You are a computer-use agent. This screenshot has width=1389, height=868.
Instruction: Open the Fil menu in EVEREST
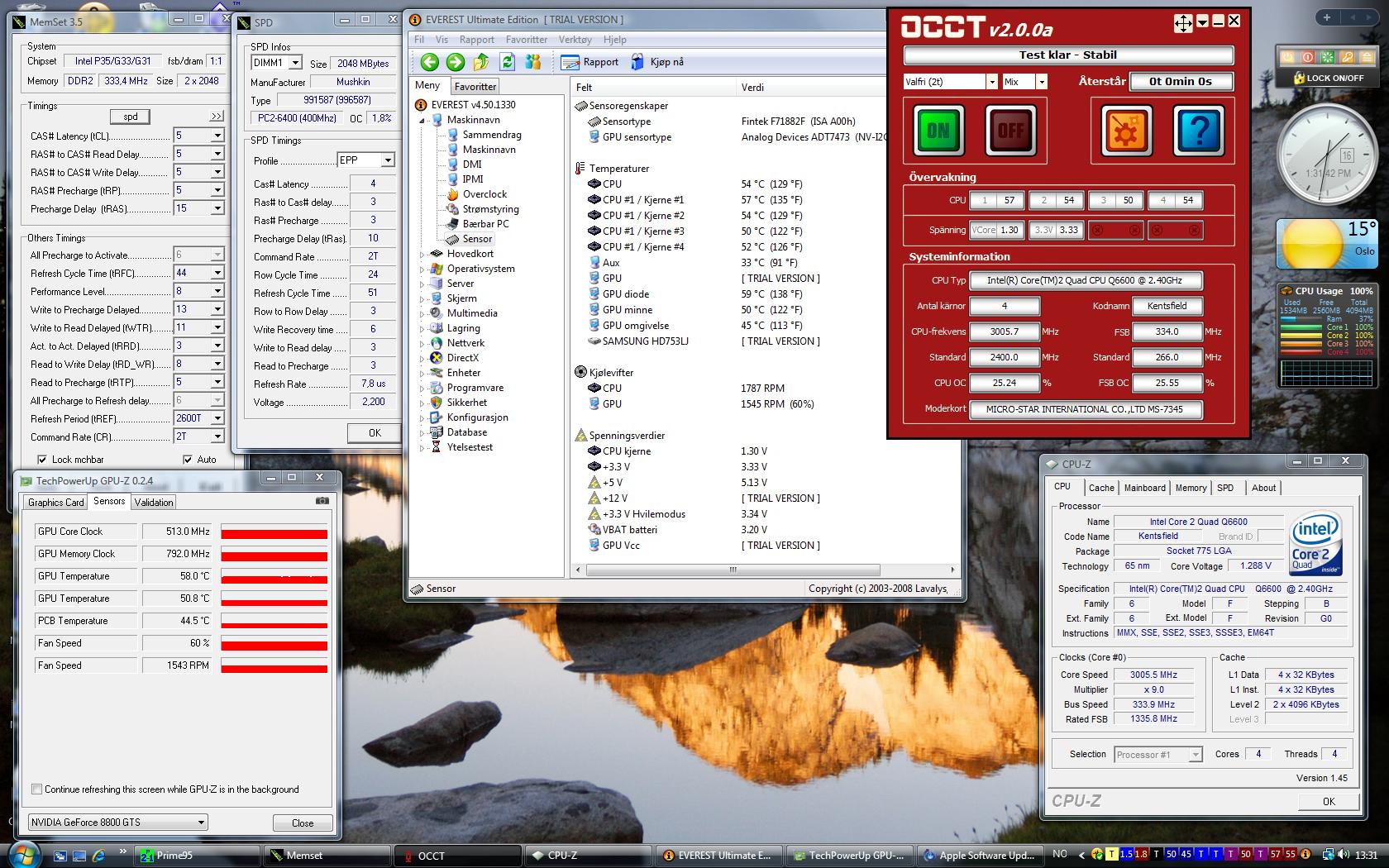419,40
